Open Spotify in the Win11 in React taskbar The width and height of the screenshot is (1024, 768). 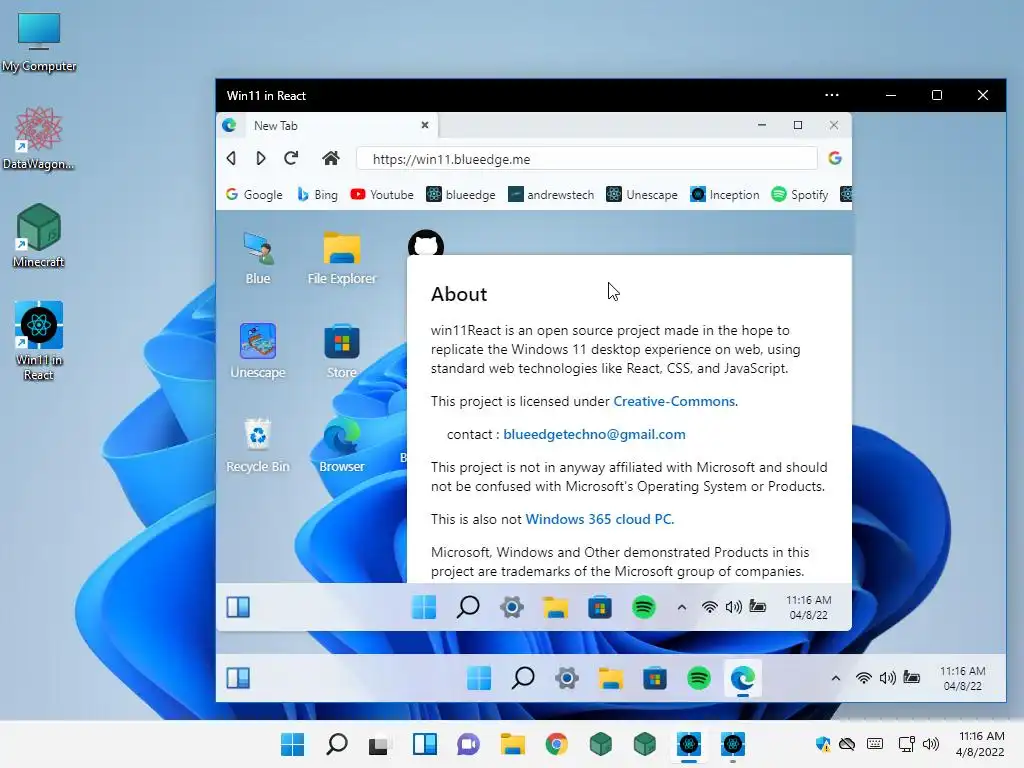click(699, 678)
